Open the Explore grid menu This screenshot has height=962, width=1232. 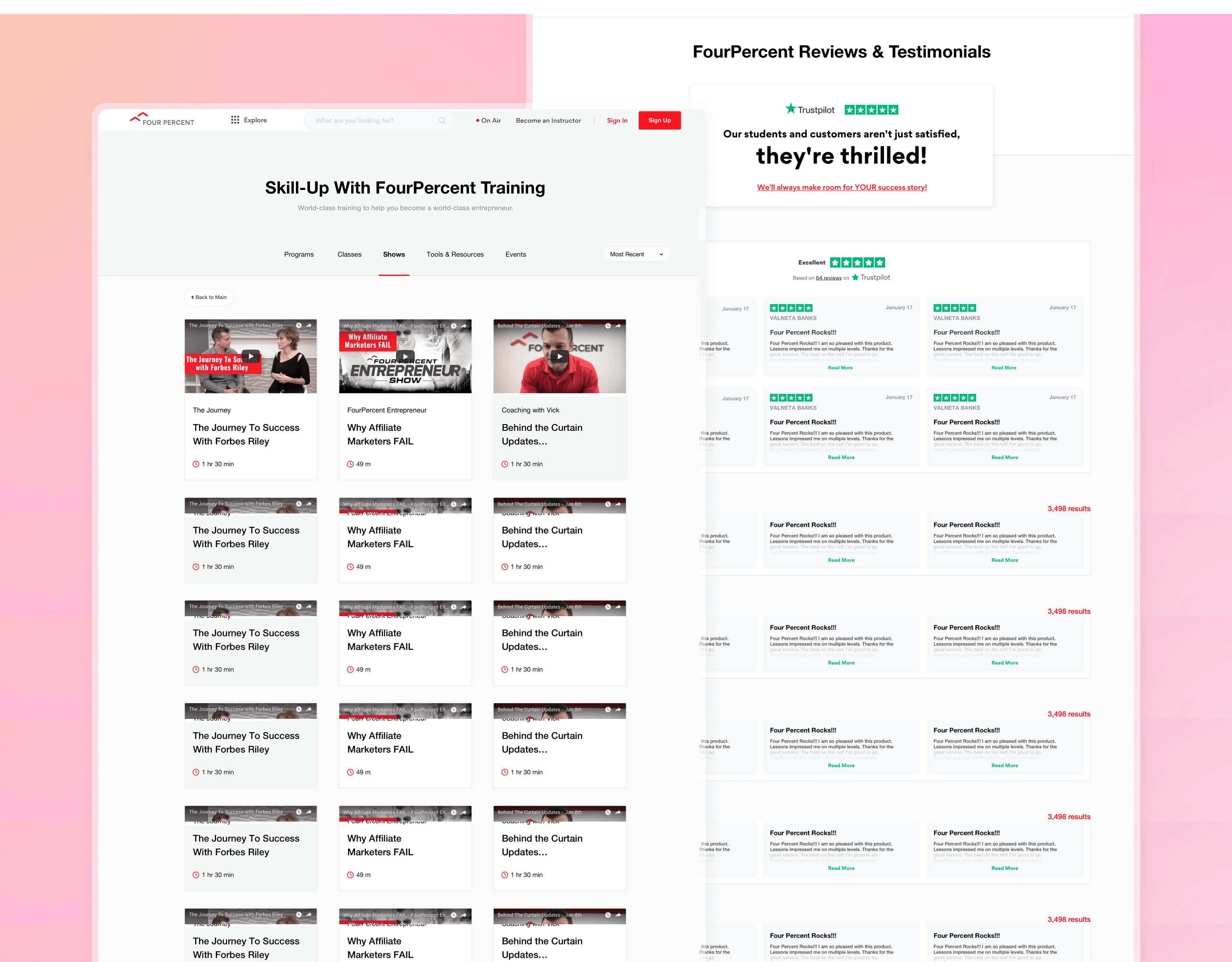tap(249, 120)
